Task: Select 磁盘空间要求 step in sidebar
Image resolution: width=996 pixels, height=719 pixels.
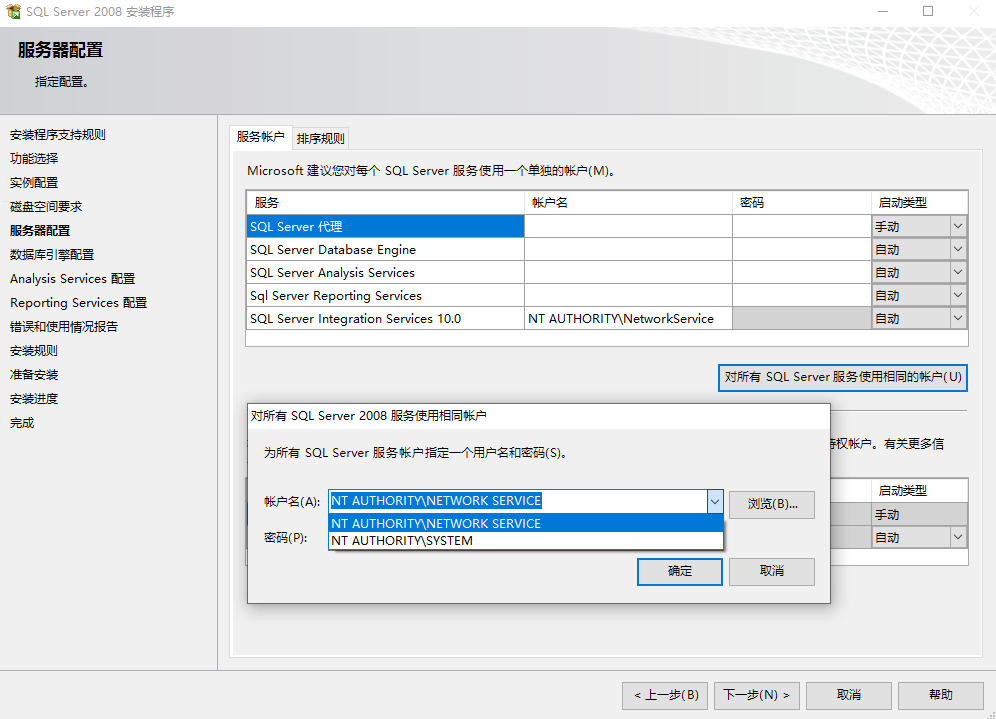Action: (46, 206)
